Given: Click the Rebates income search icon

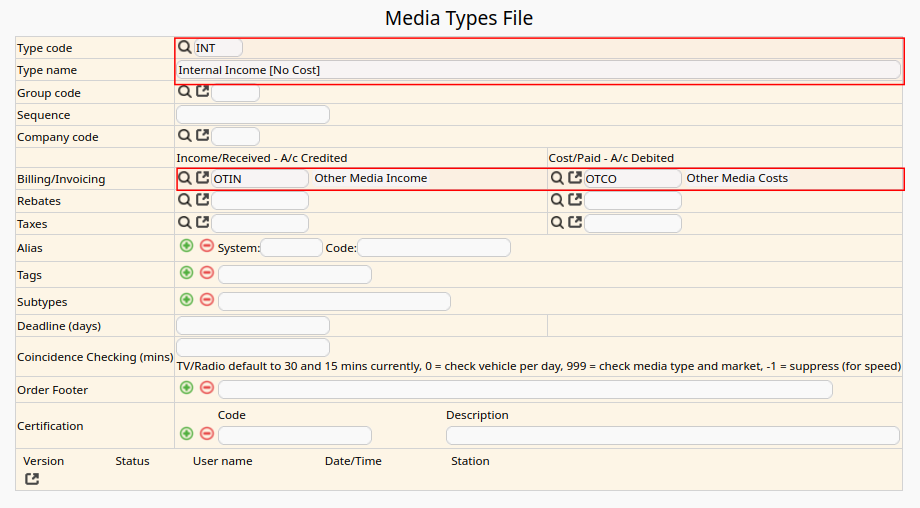Looking at the screenshot, I should 185,200.
